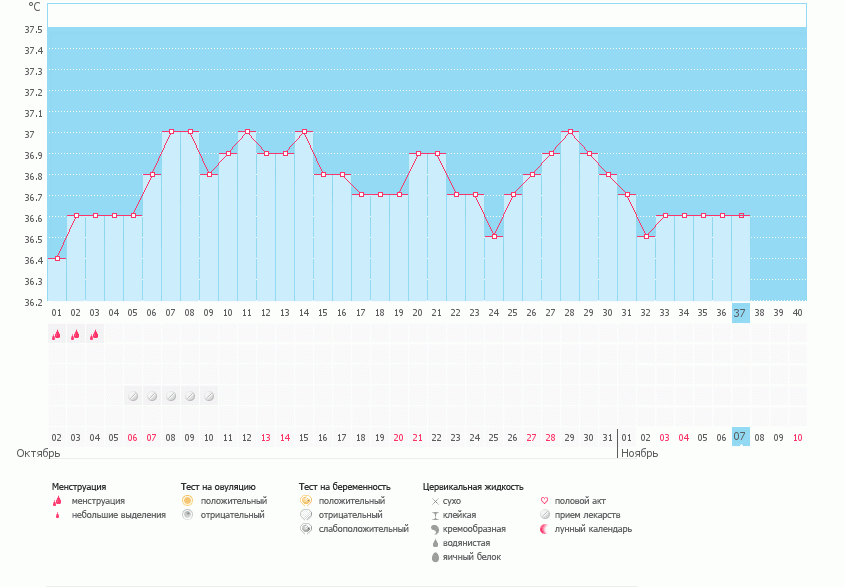Select the medication pill icon under cycle day 05
Screen dimensions: 845x587
[x=133, y=396]
